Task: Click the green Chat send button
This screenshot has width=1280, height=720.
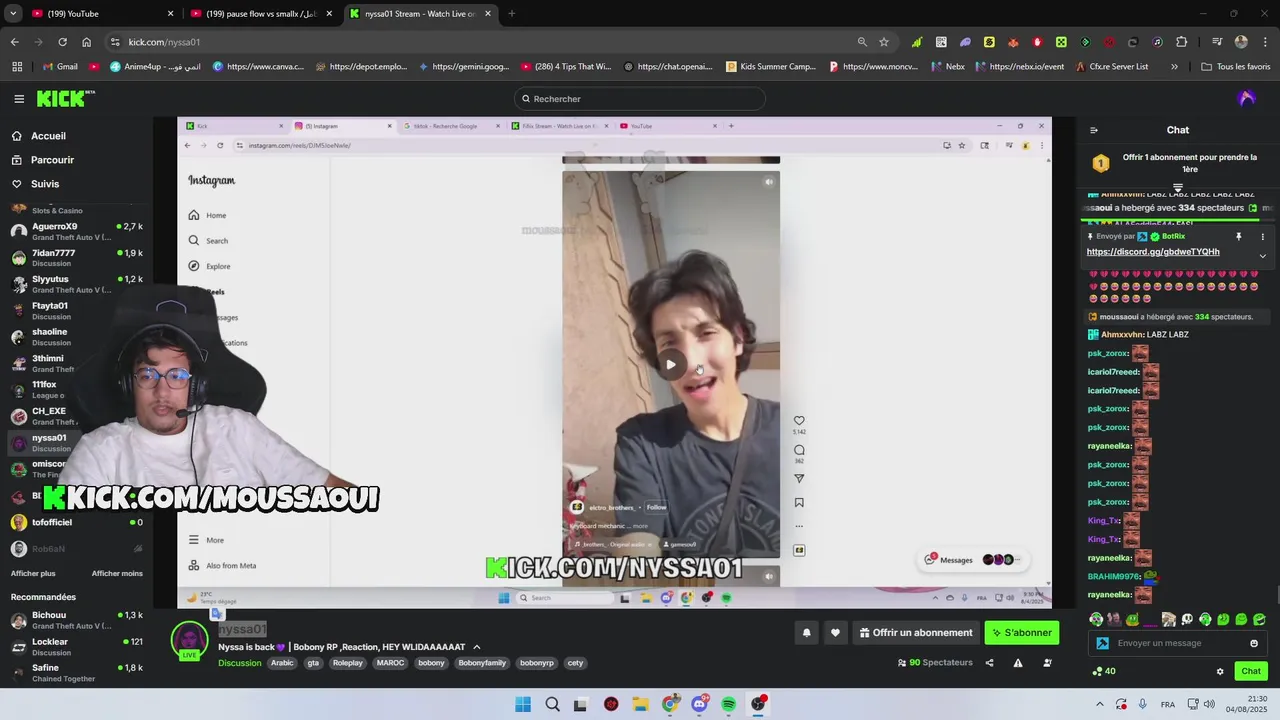Action: click(1250, 671)
